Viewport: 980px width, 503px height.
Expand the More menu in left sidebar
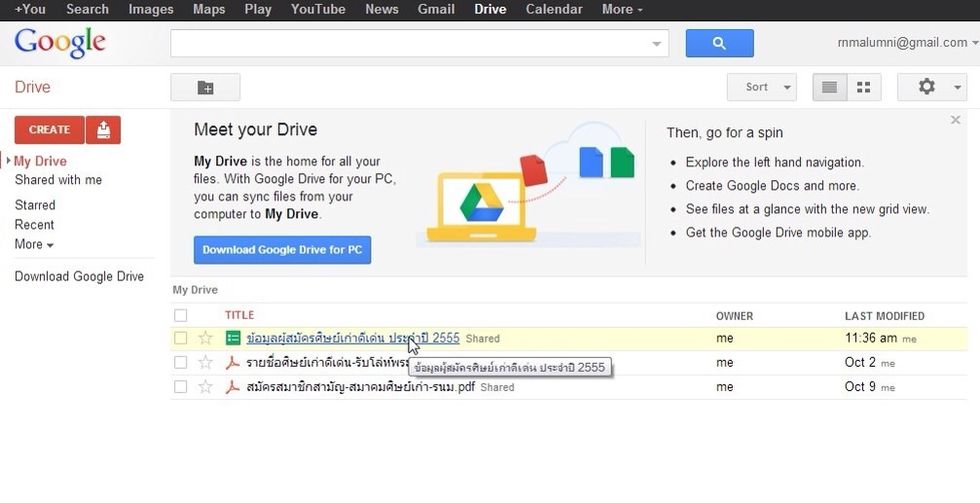pyautogui.click(x=34, y=245)
